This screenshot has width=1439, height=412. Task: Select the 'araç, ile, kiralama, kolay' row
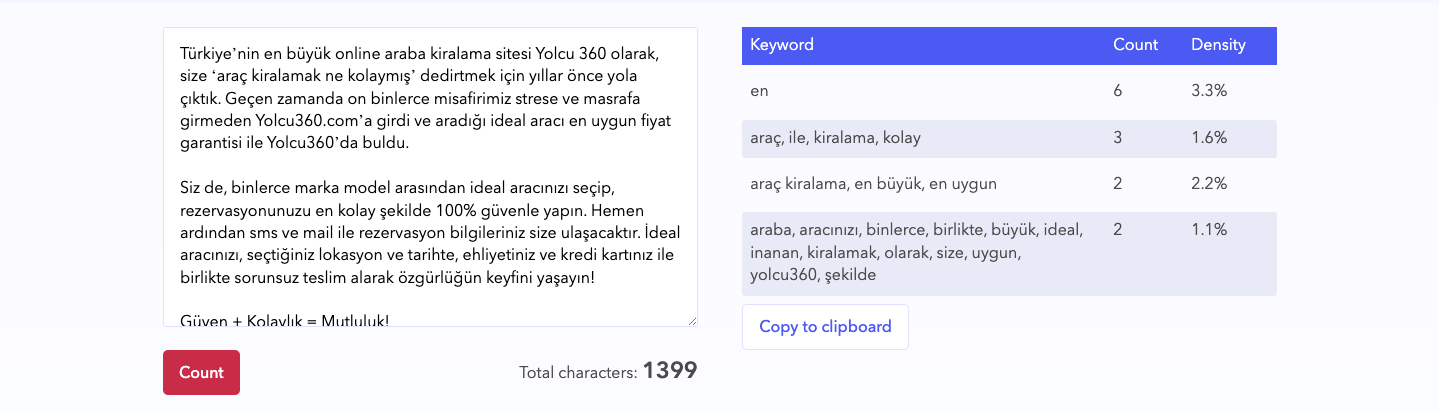click(1009, 138)
